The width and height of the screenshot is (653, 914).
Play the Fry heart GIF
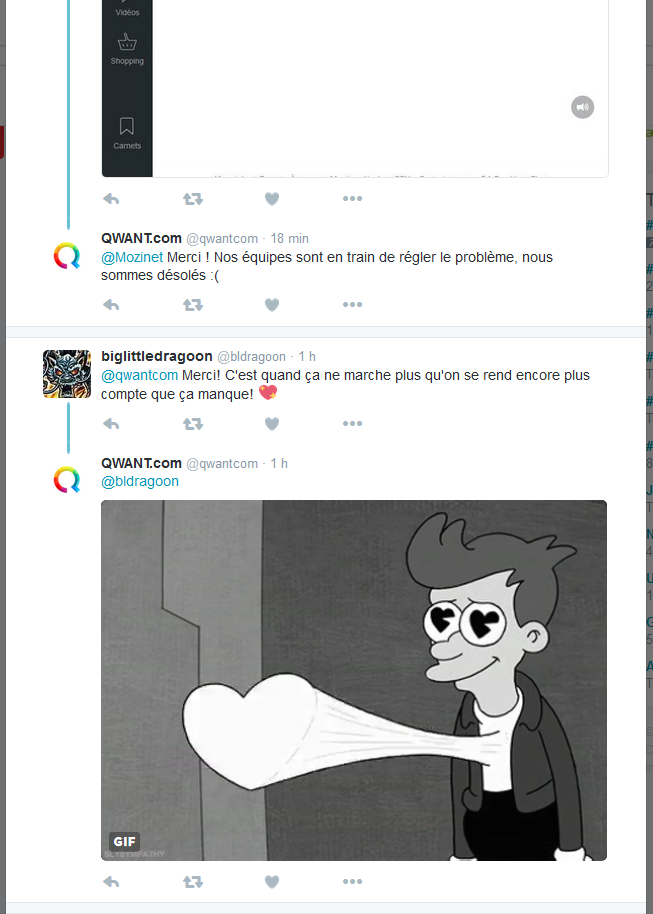pos(354,680)
